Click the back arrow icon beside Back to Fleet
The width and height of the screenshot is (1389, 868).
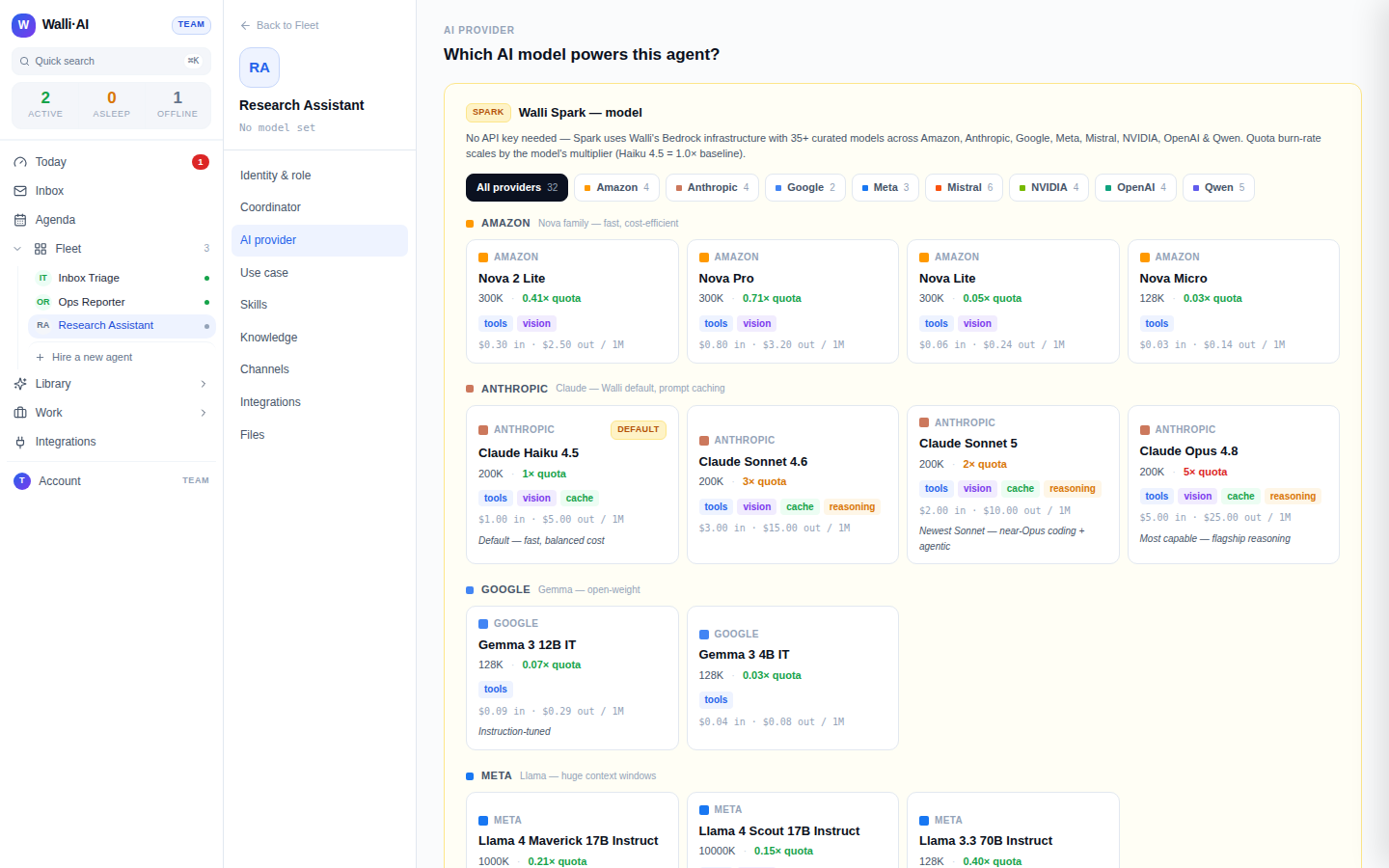[245, 25]
